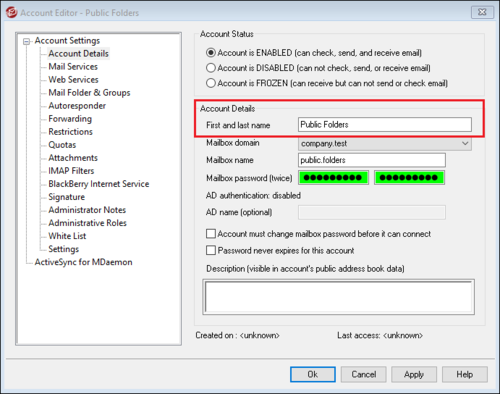This screenshot has height=394, width=500.
Task: Go to Mail Folder & Groups
Action: tap(89, 93)
